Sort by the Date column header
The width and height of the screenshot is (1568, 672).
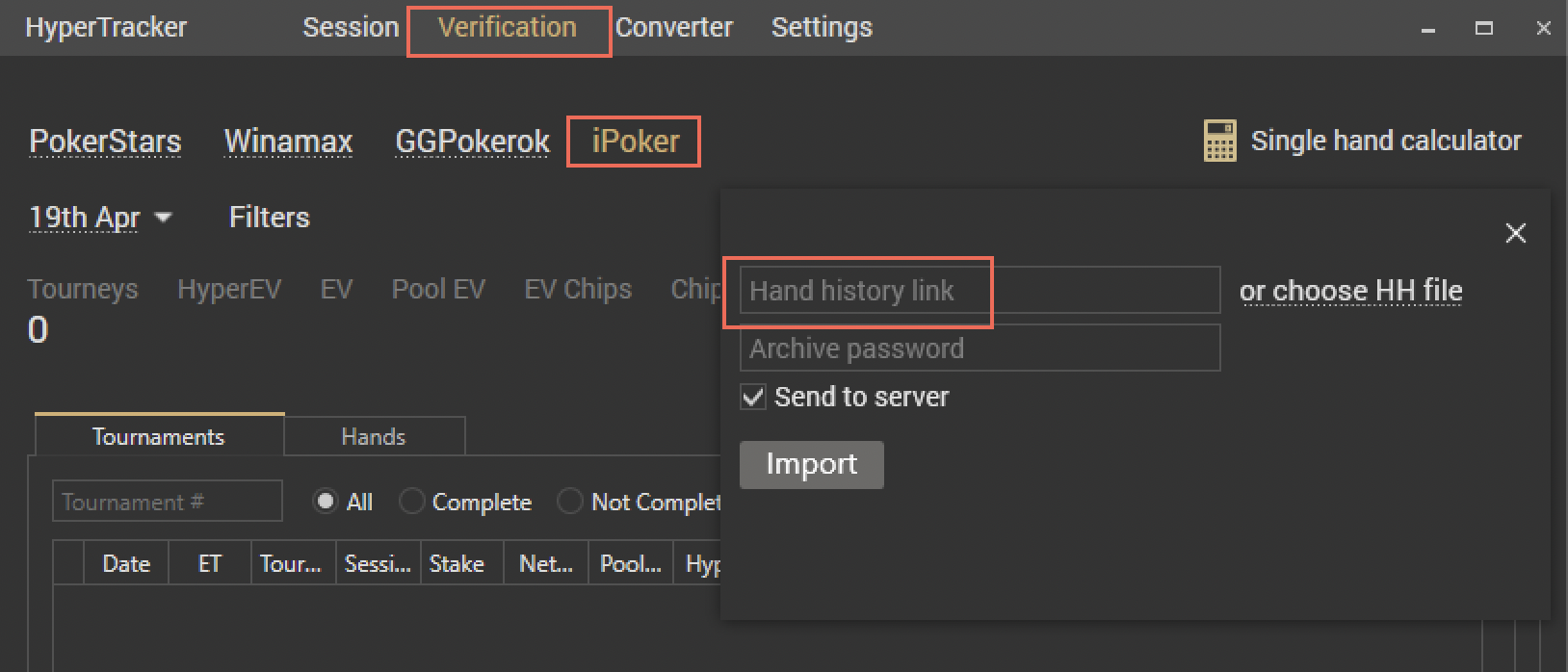pos(126,563)
